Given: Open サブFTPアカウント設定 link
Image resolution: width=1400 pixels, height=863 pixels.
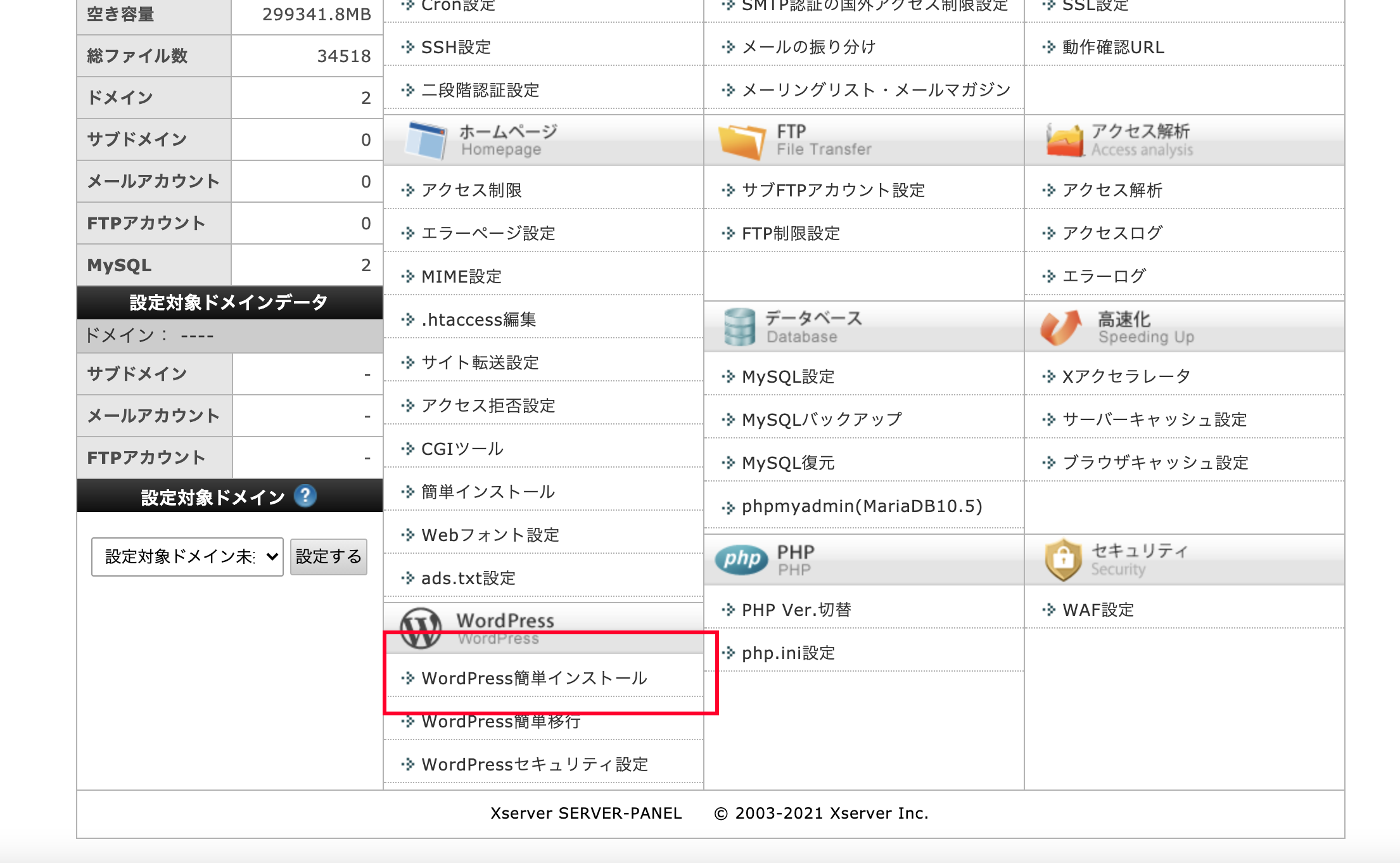Looking at the screenshot, I should coord(833,191).
